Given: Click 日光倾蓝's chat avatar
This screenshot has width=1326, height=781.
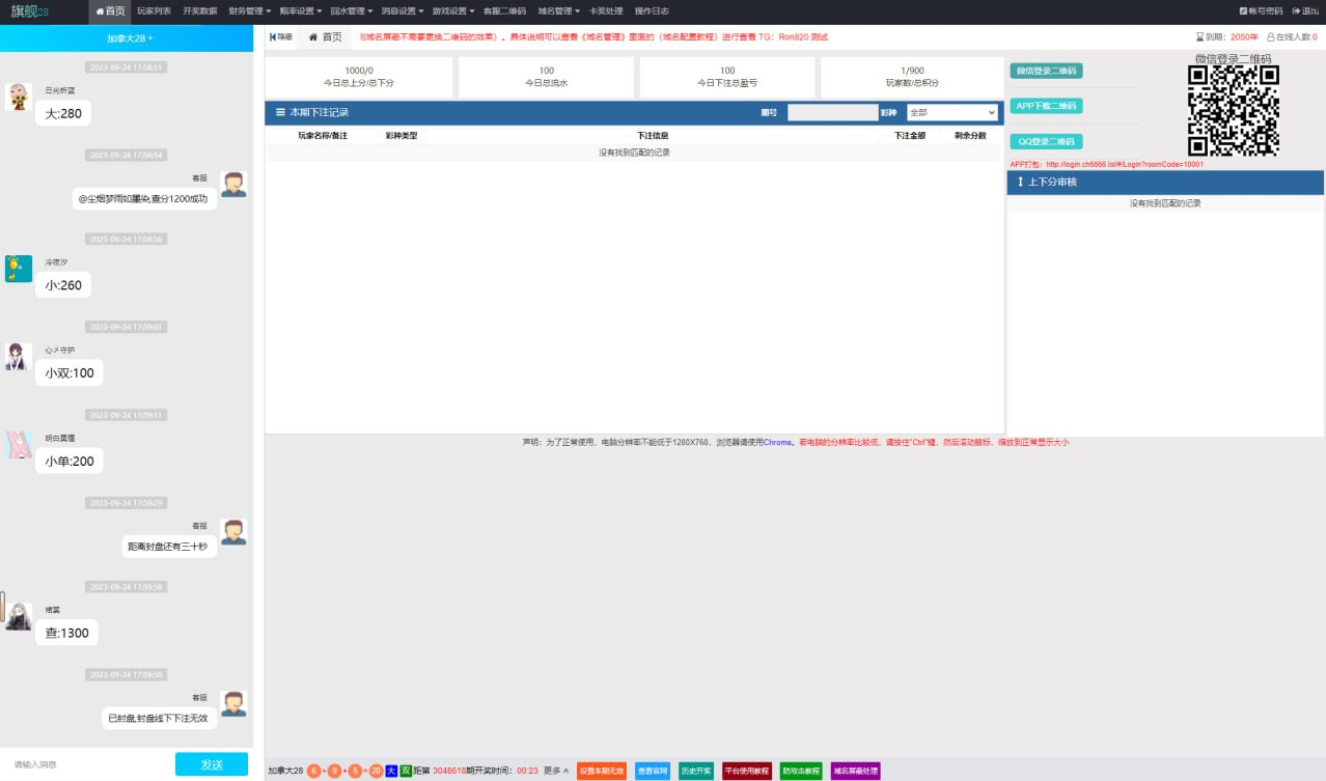Looking at the screenshot, I should click(18, 97).
